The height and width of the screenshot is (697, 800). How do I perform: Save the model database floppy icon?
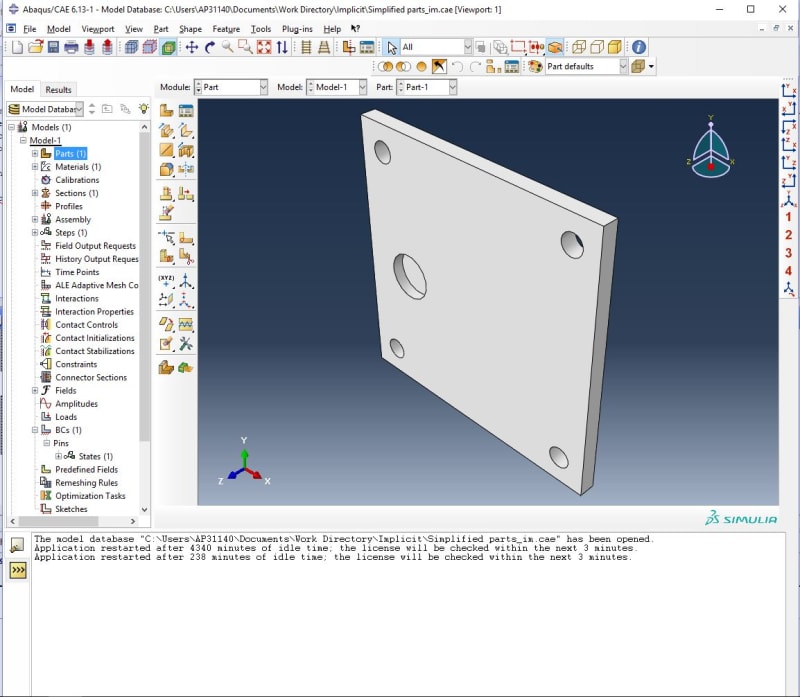[x=53, y=47]
